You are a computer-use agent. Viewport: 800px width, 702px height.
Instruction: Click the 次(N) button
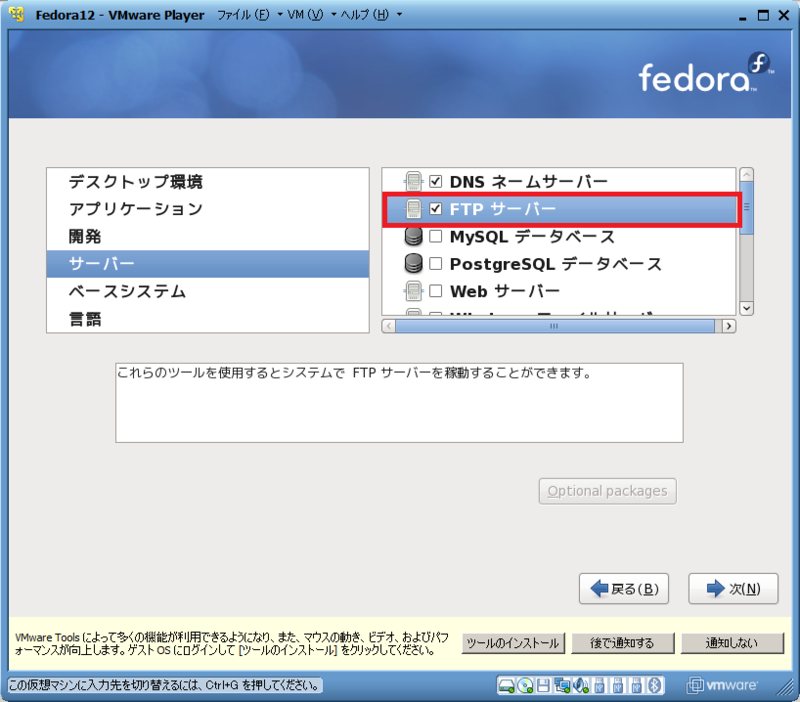pyautogui.click(x=733, y=589)
